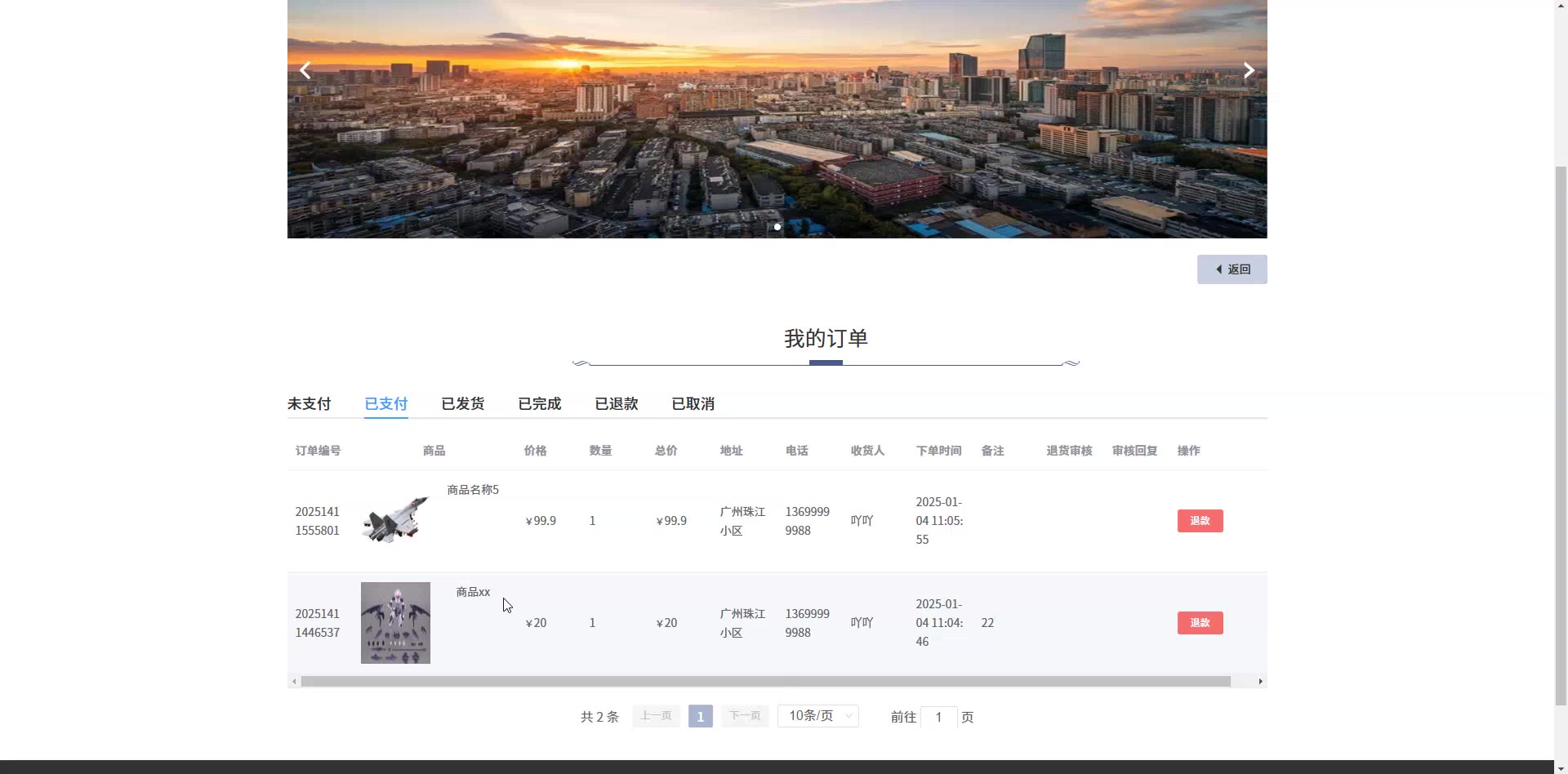Switch to 已支付 tab
Screen dimensions: 1568x774
pos(385,403)
